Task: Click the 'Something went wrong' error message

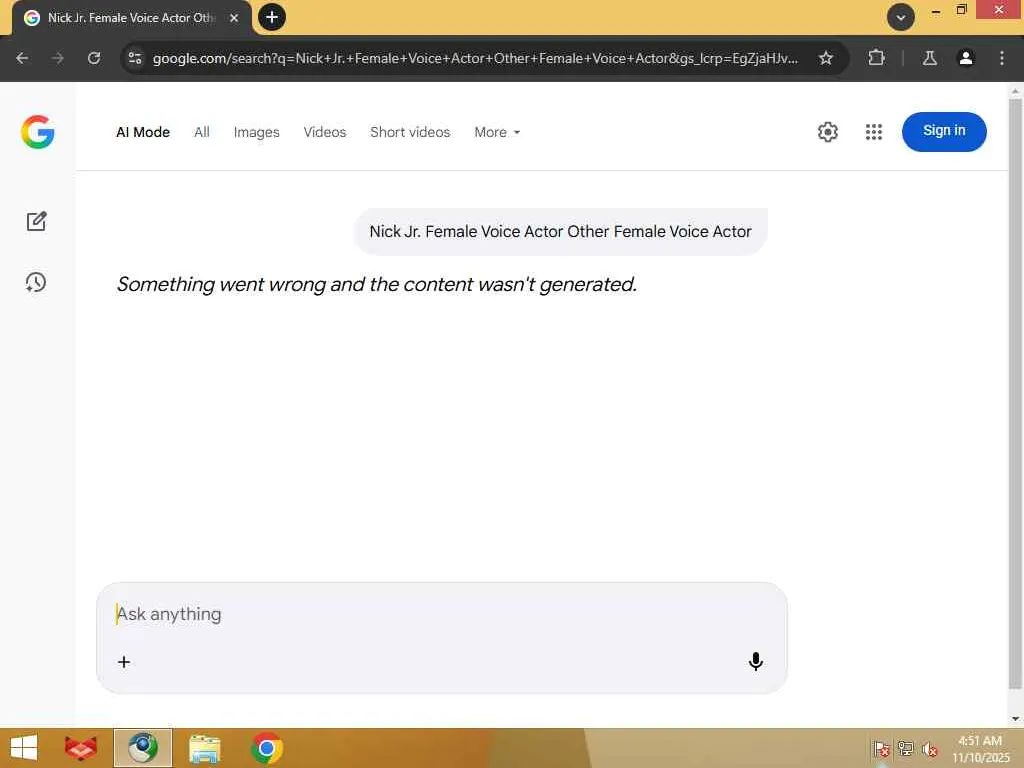Action: 377,284
